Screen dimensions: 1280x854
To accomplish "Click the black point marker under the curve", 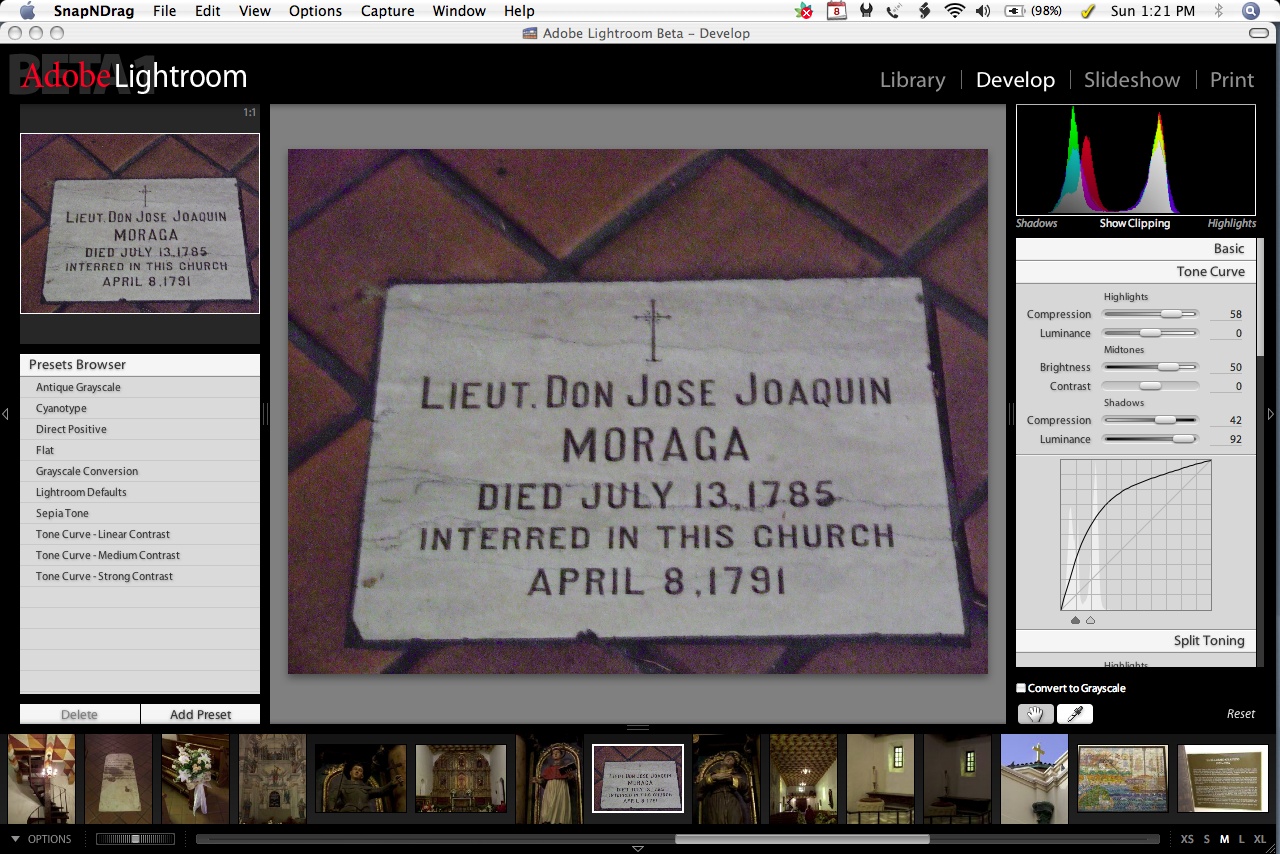I will coord(1076,620).
